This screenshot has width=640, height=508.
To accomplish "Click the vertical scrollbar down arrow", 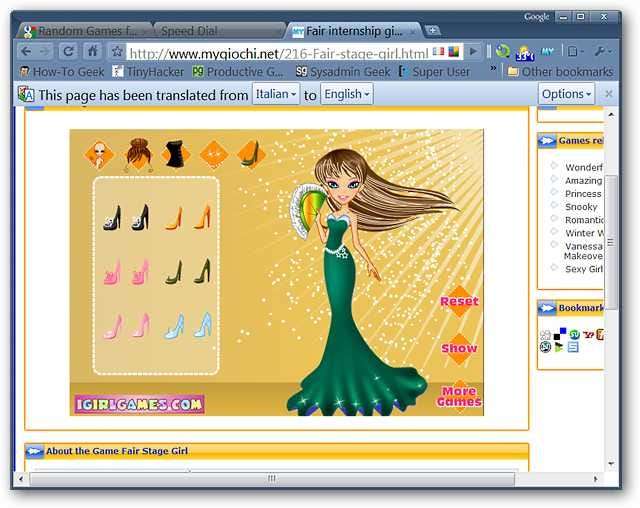I will tap(611, 464).
